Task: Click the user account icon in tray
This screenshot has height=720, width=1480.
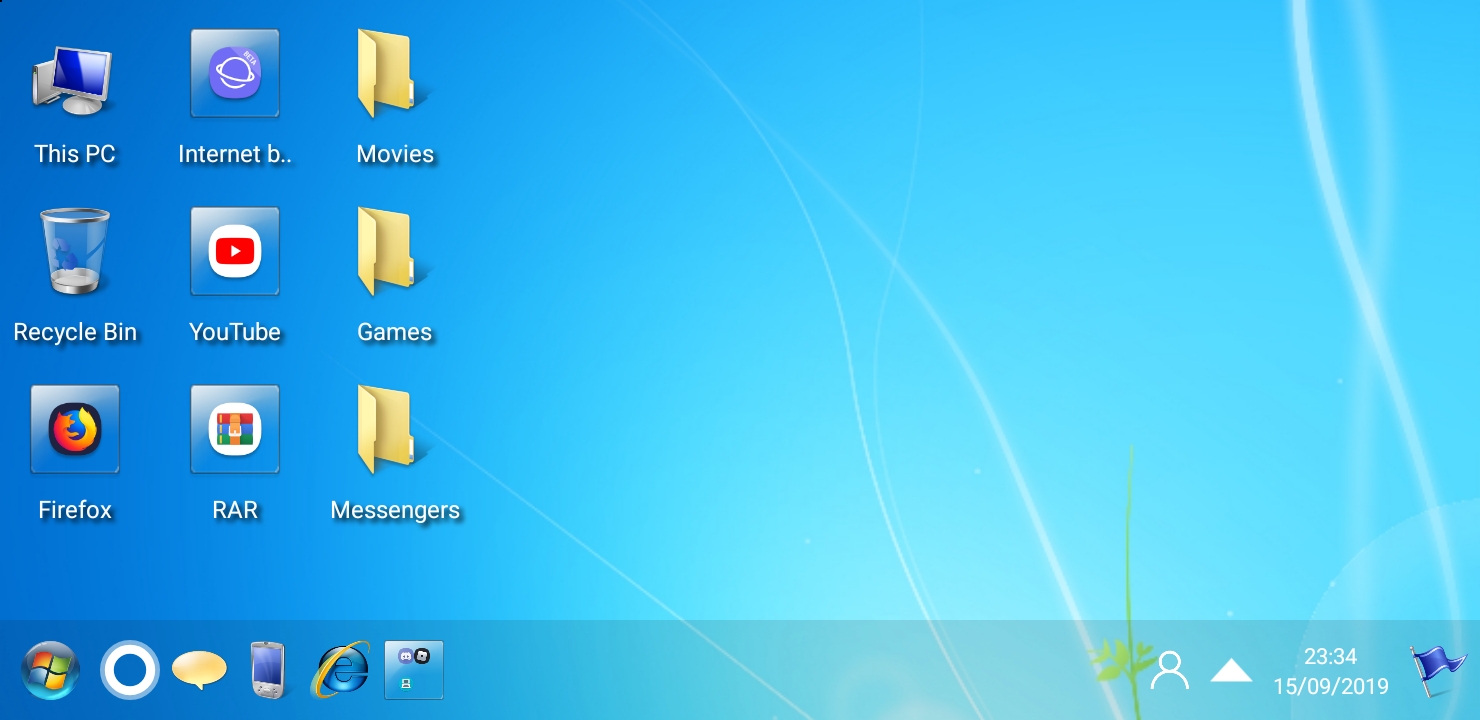Action: (x=1169, y=670)
